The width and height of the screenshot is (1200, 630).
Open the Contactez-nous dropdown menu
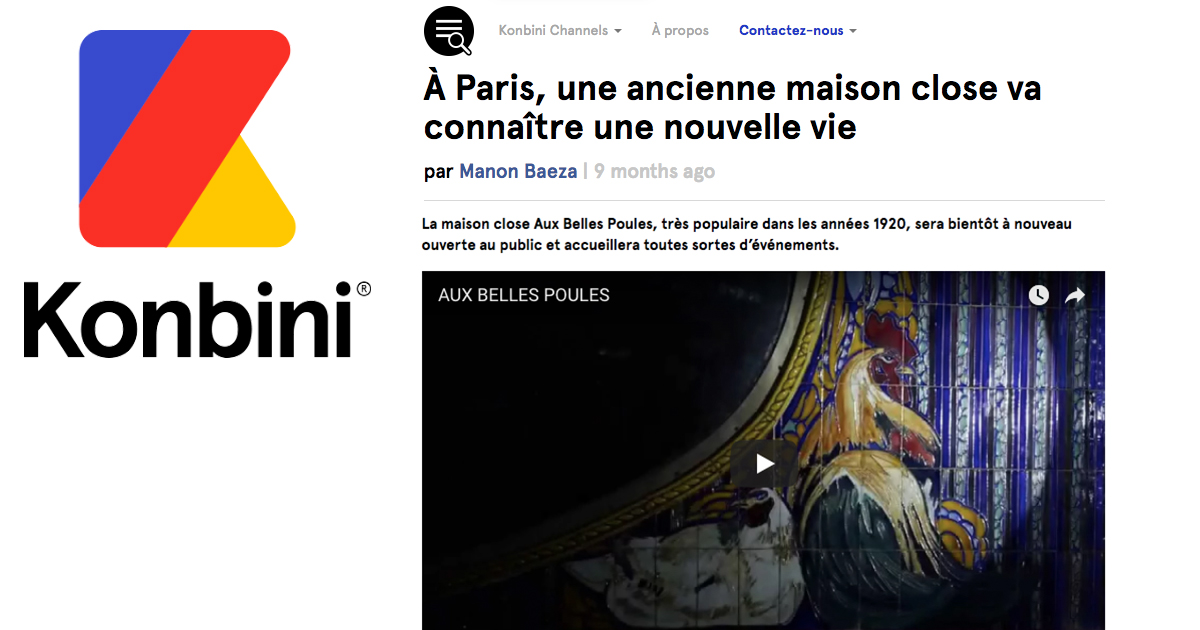[798, 31]
